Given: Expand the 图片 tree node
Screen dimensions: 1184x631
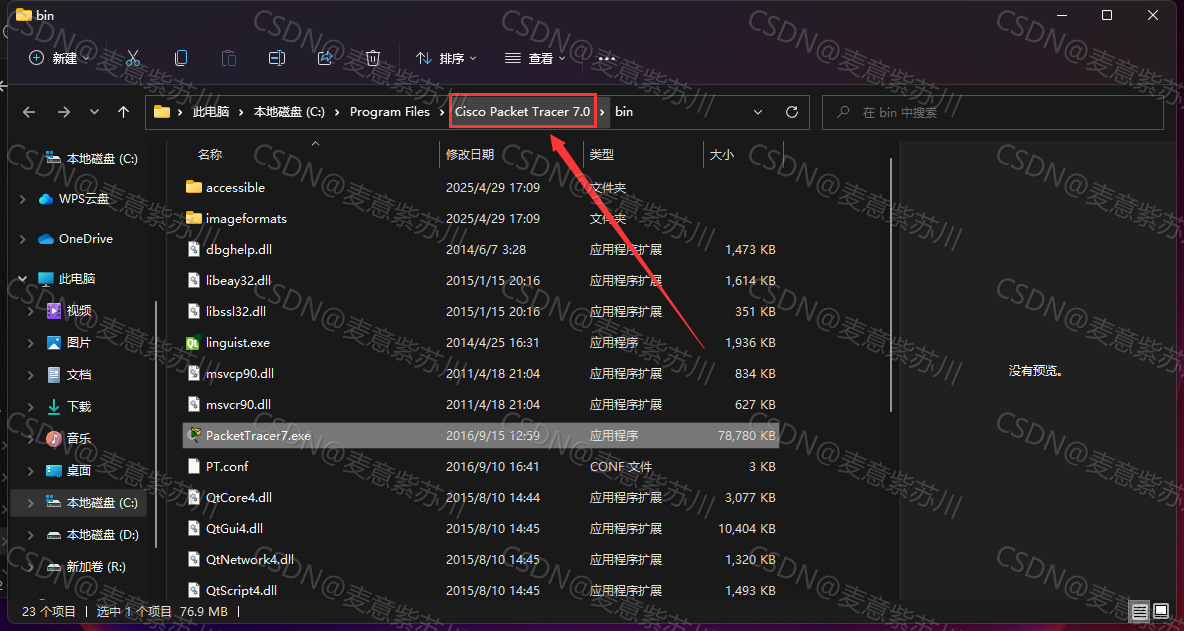Looking at the screenshot, I should point(31,343).
